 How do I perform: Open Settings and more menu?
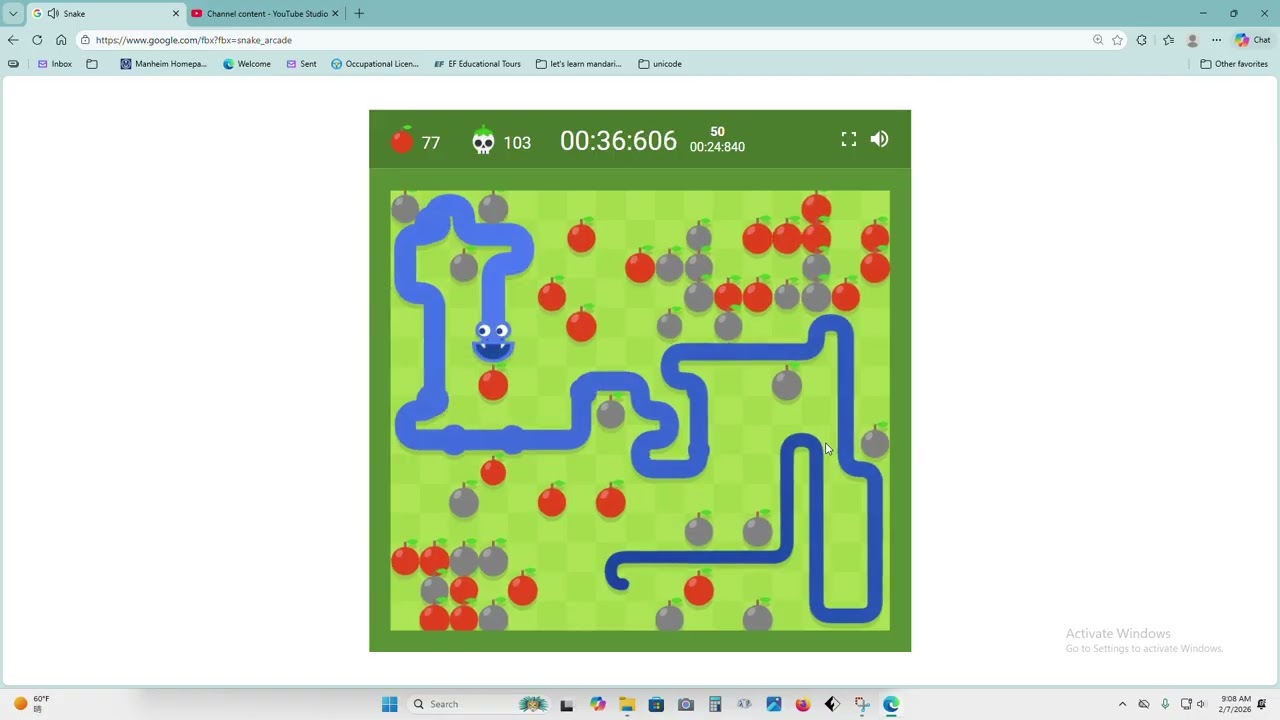click(x=1216, y=40)
